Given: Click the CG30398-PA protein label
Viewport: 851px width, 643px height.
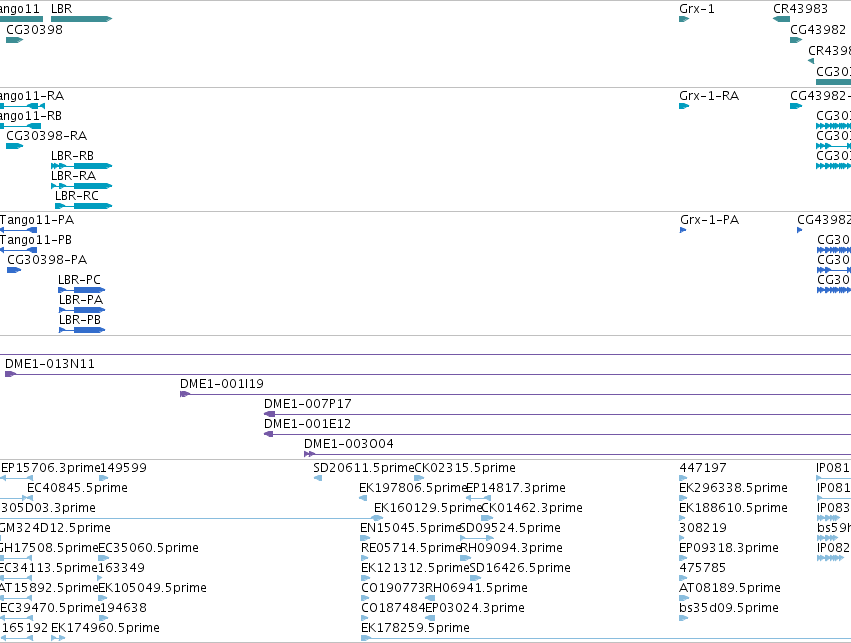Looking at the screenshot, I should tap(47, 260).
